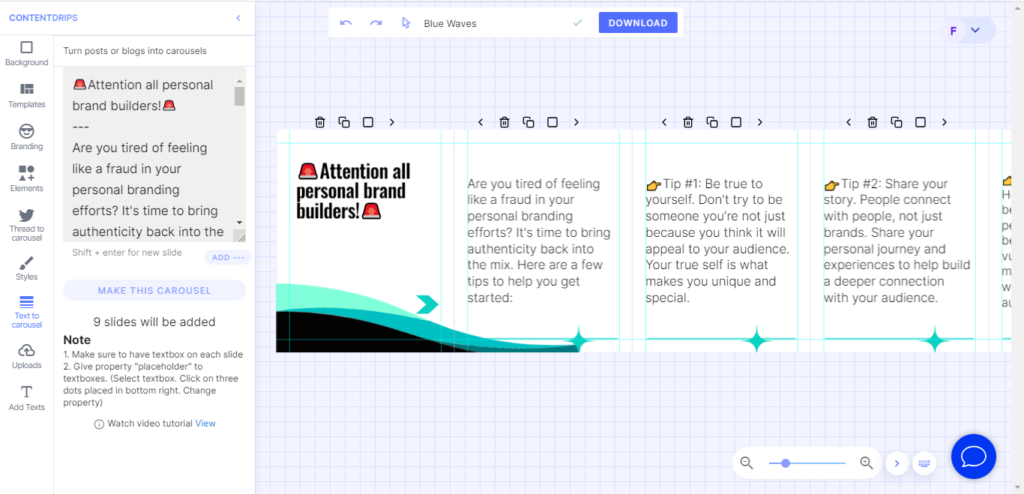Viewport: 1024px width, 494px height.
Task: Toggle the square checkbox above second slide
Action: (552, 122)
